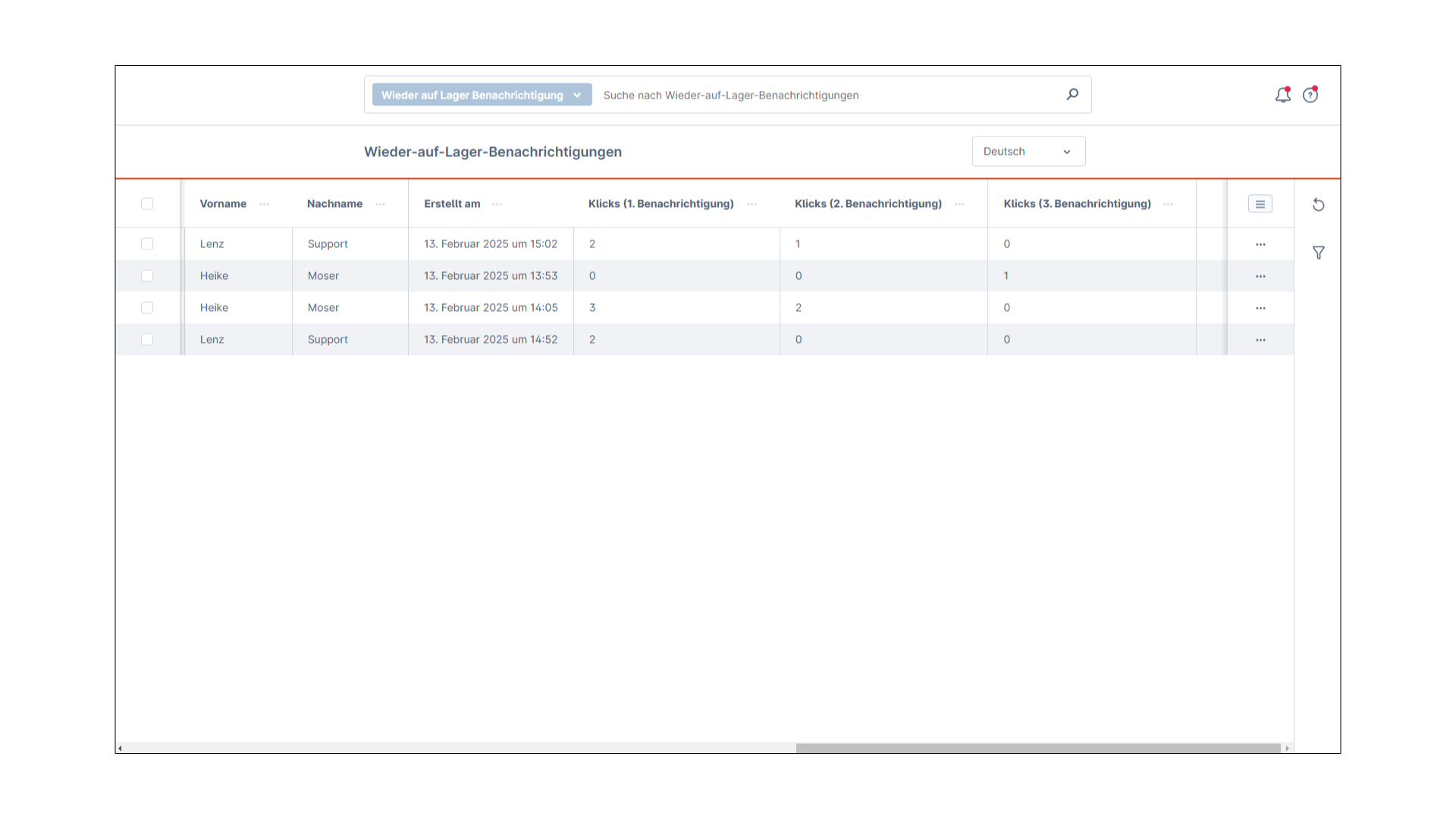Click Moser in the 14:05 row
1456x819 pixels.
click(x=323, y=308)
